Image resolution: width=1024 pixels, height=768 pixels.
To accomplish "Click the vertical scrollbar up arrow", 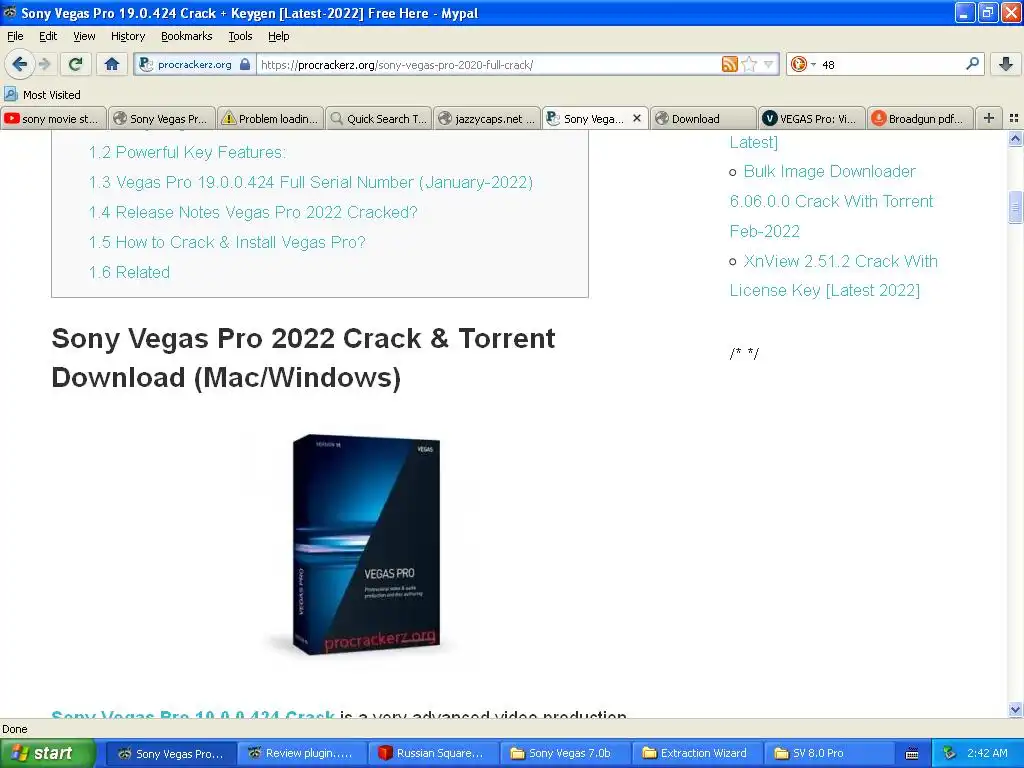I will pos(1015,138).
